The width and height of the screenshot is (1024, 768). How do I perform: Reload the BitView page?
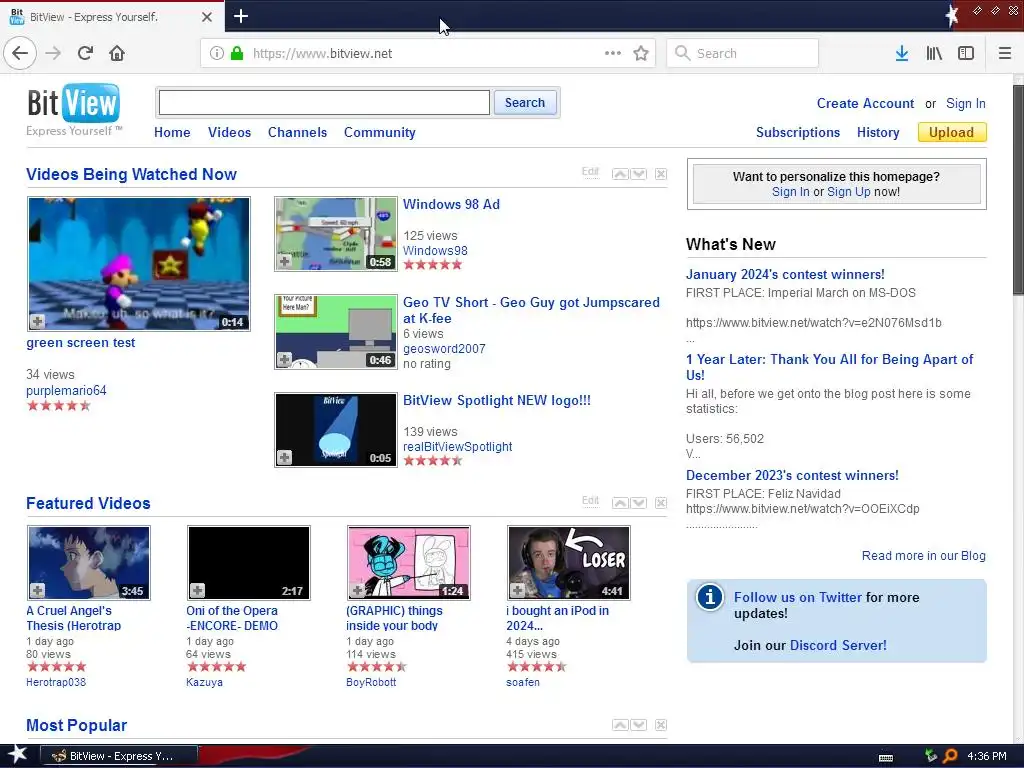(86, 53)
